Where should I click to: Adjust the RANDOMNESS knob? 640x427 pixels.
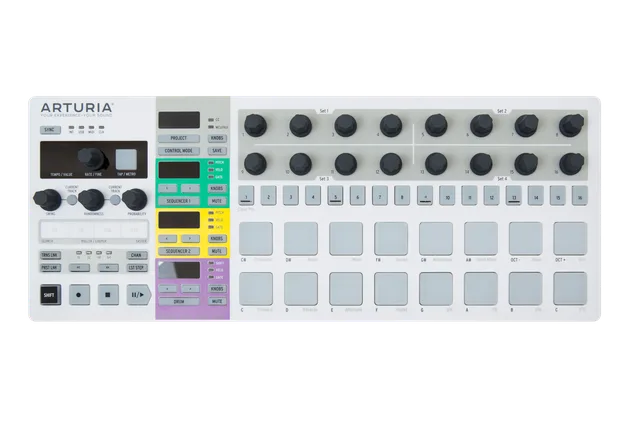click(x=91, y=199)
